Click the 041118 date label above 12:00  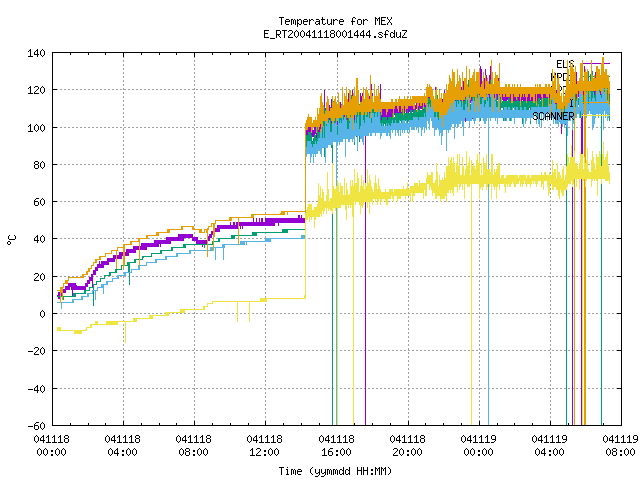264,439
